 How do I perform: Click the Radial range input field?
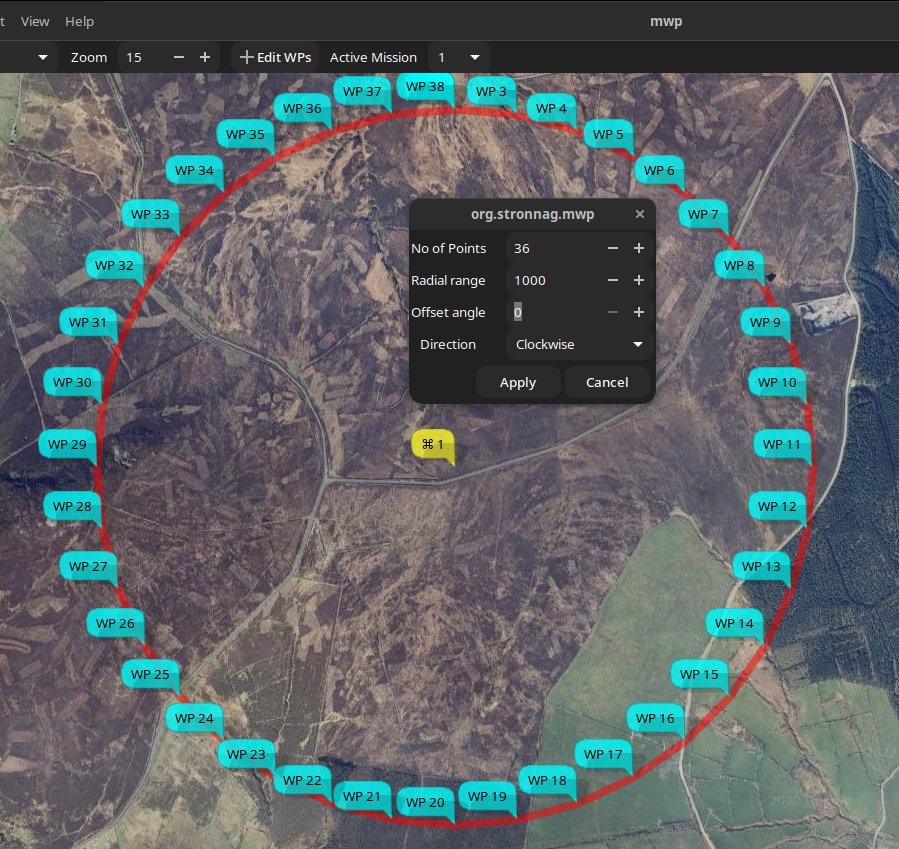(x=555, y=280)
